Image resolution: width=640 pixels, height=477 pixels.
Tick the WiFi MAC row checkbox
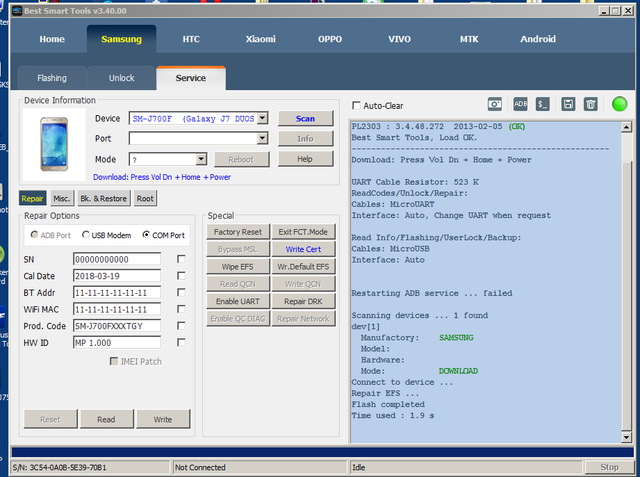[181, 309]
